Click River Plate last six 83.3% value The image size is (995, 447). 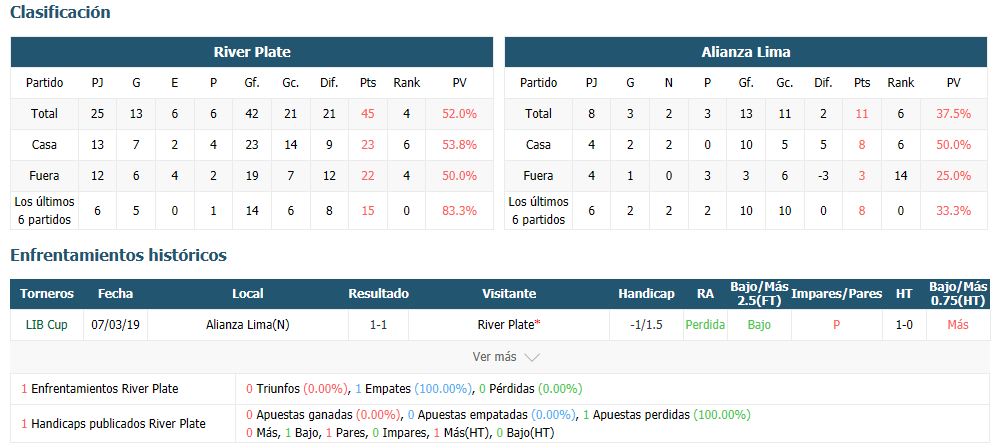tap(459, 211)
